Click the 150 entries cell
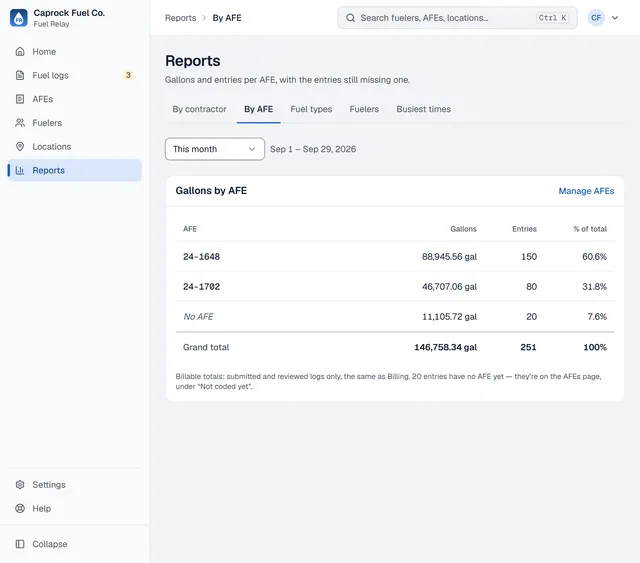The height and width of the screenshot is (563, 640). pyautogui.click(x=529, y=256)
